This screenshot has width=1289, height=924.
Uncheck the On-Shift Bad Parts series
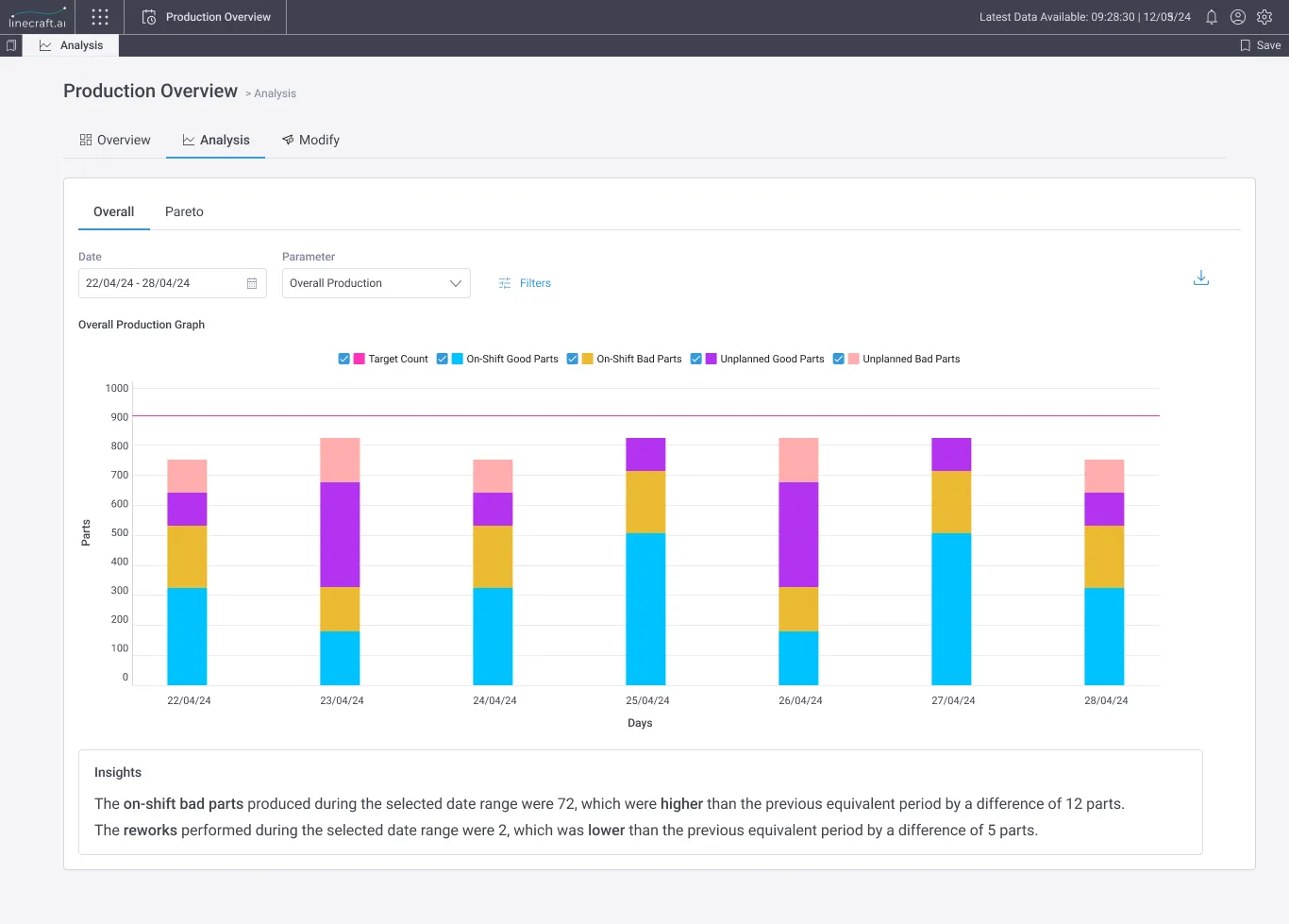pos(572,359)
